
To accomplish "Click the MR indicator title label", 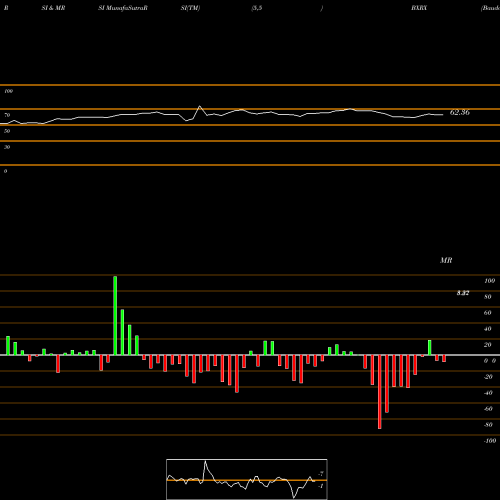I will coord(446,260).
